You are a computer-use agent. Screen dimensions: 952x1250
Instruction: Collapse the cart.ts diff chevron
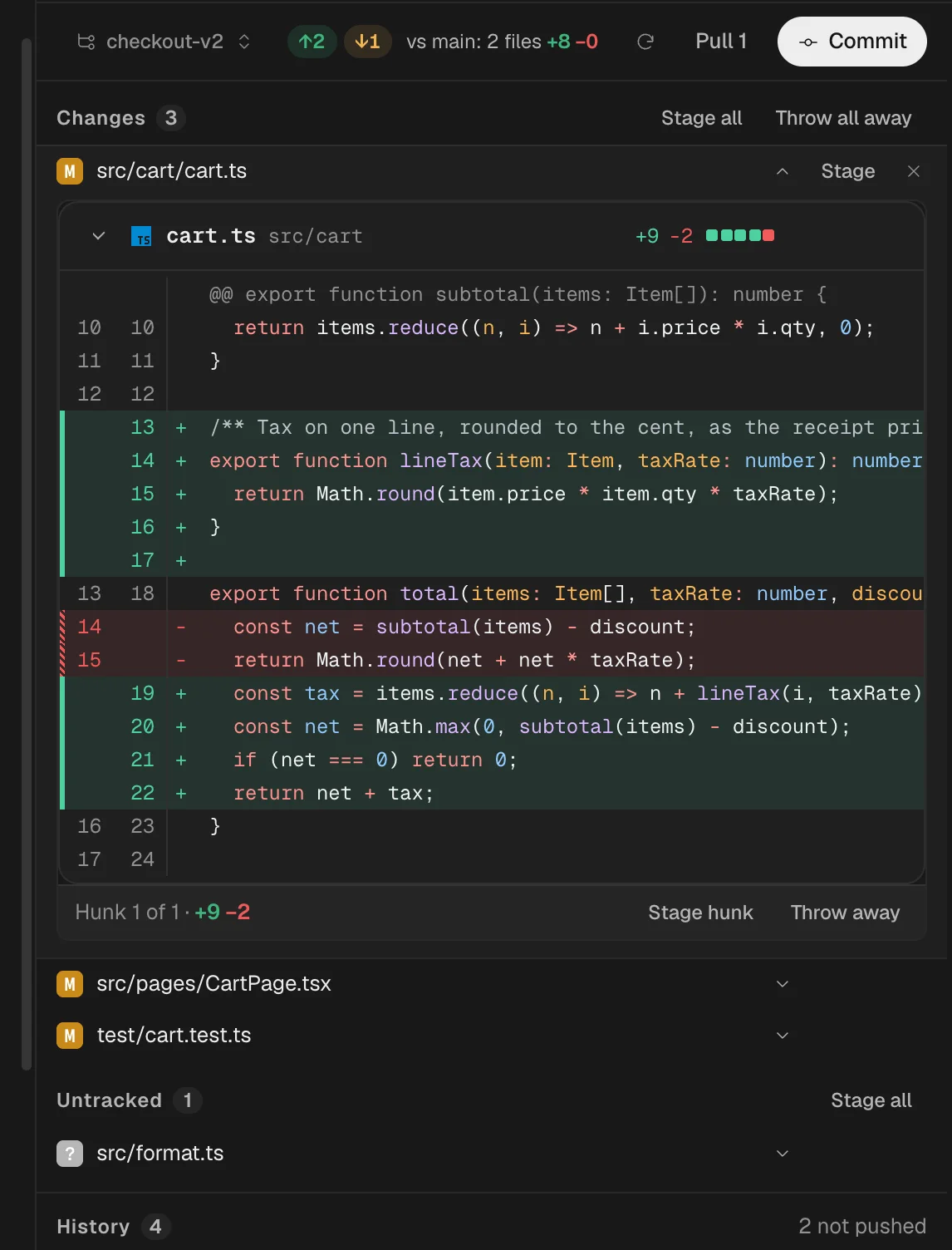(99, 236)
